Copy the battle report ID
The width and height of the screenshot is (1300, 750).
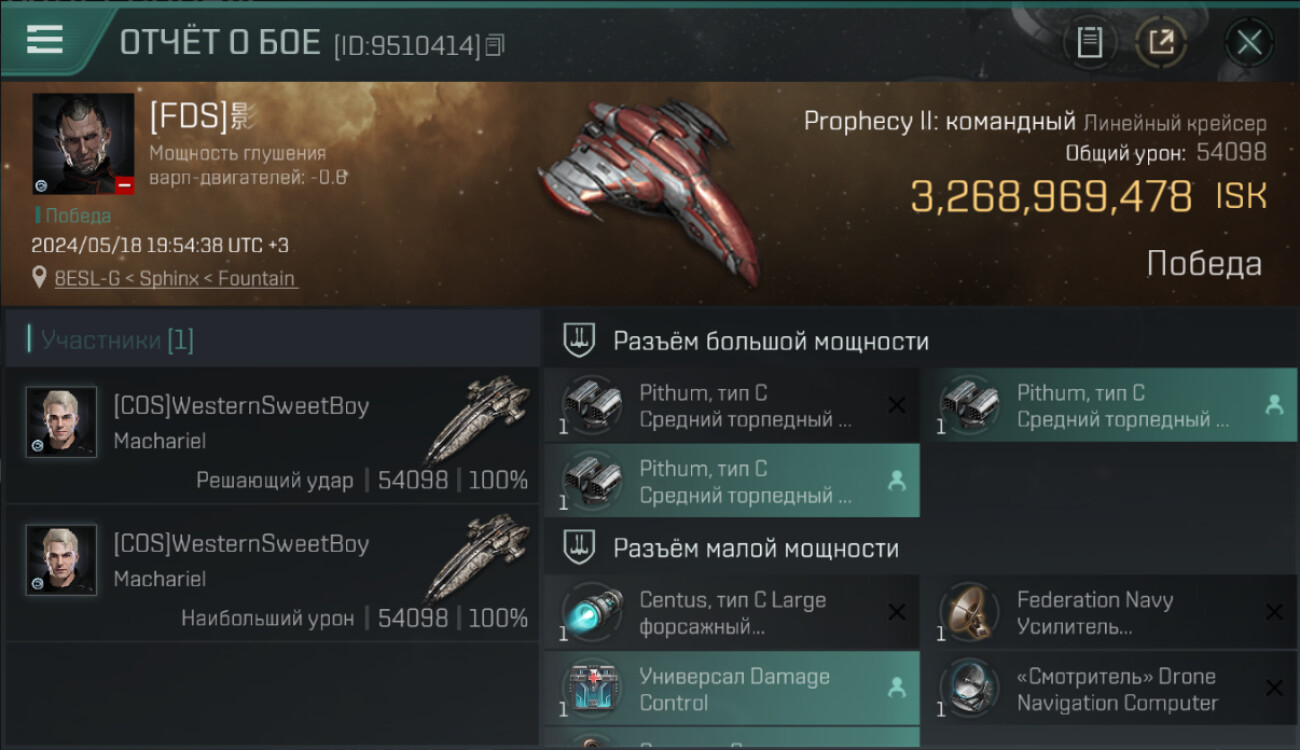click(496, 44)
